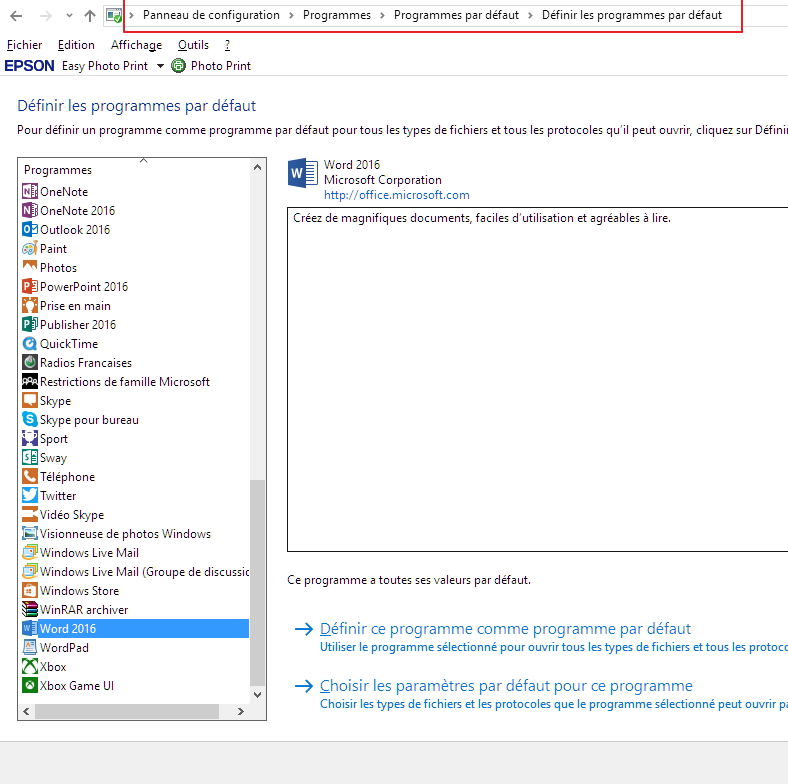Click the Word 2016 description text box
The image size is (788, 784).
[x=537, y=379]
